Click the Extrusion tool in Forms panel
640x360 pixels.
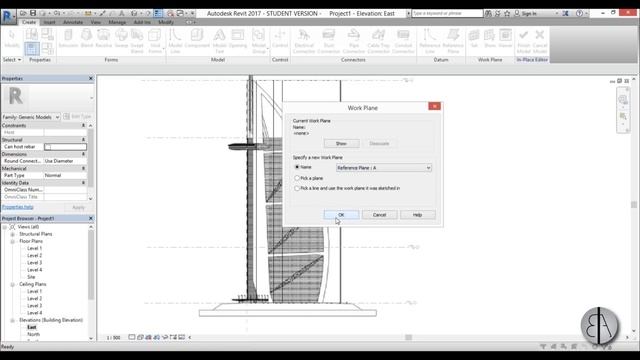coord(68,39)
